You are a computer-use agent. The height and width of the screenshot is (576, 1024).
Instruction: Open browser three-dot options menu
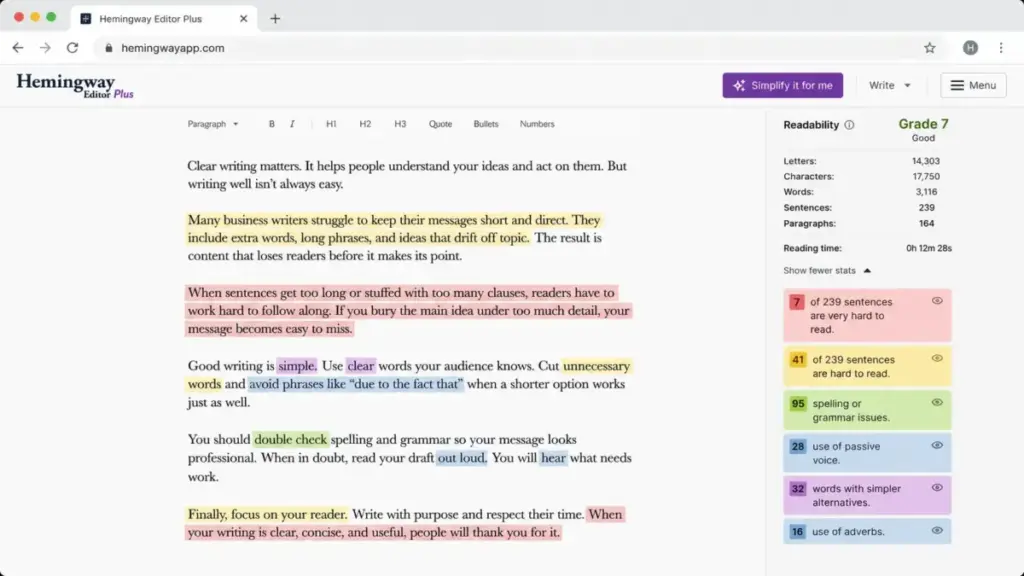(x=1001, y=48)
